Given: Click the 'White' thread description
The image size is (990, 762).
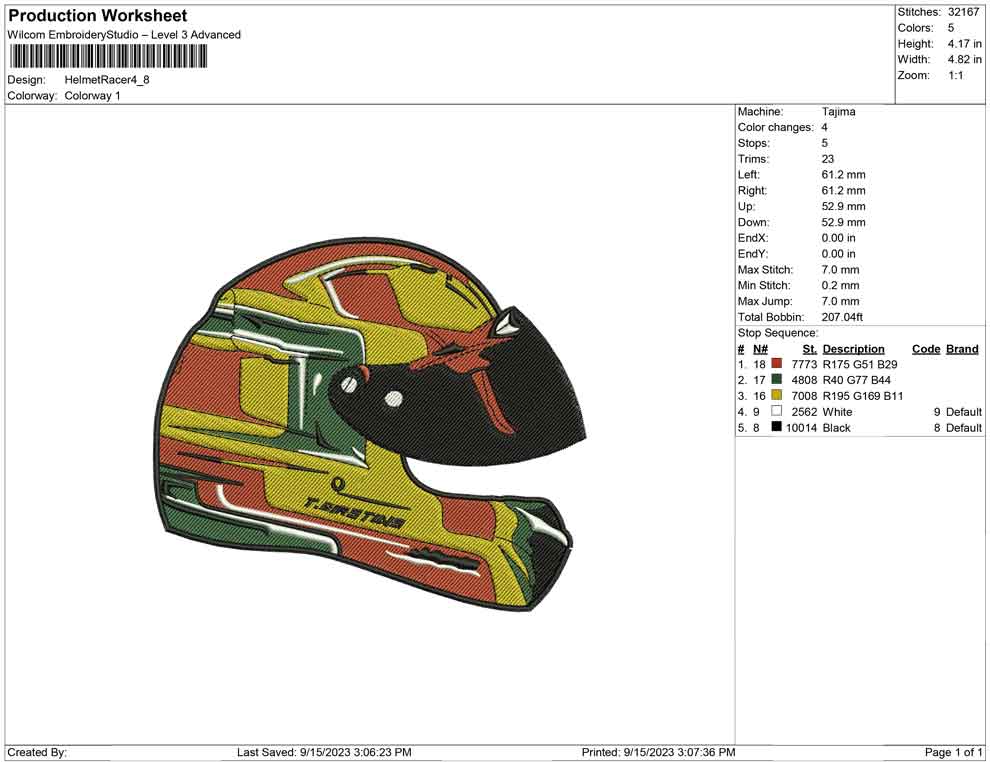Looking at the screenshot, I should pyautogui.click(x=837, y=412).
